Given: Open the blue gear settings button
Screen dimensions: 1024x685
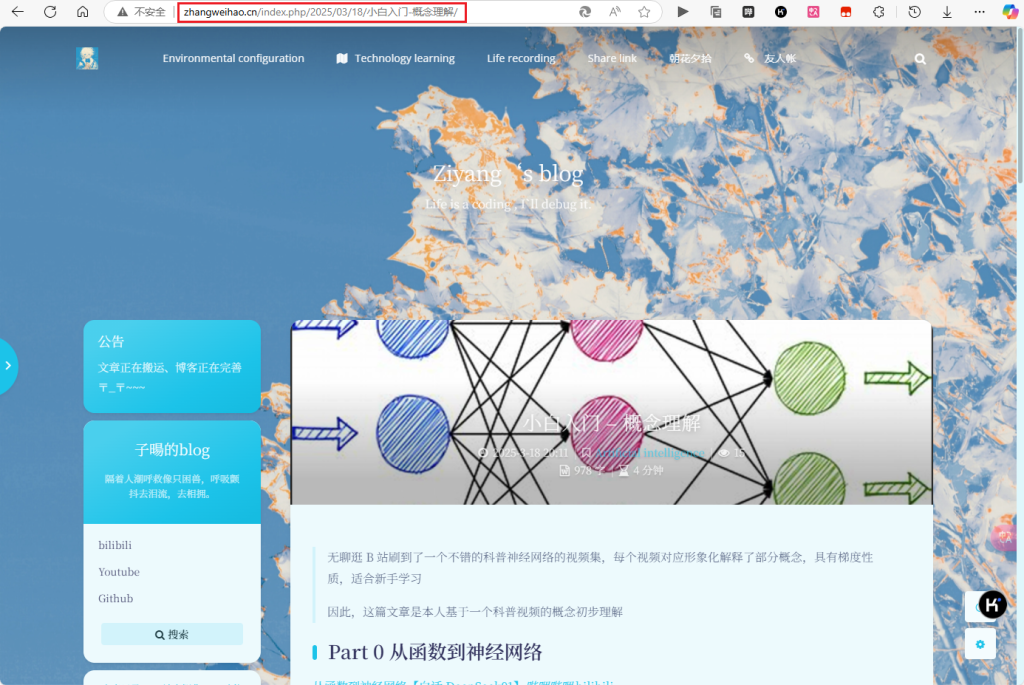Looking at the screenshot, I should (980, 645).
